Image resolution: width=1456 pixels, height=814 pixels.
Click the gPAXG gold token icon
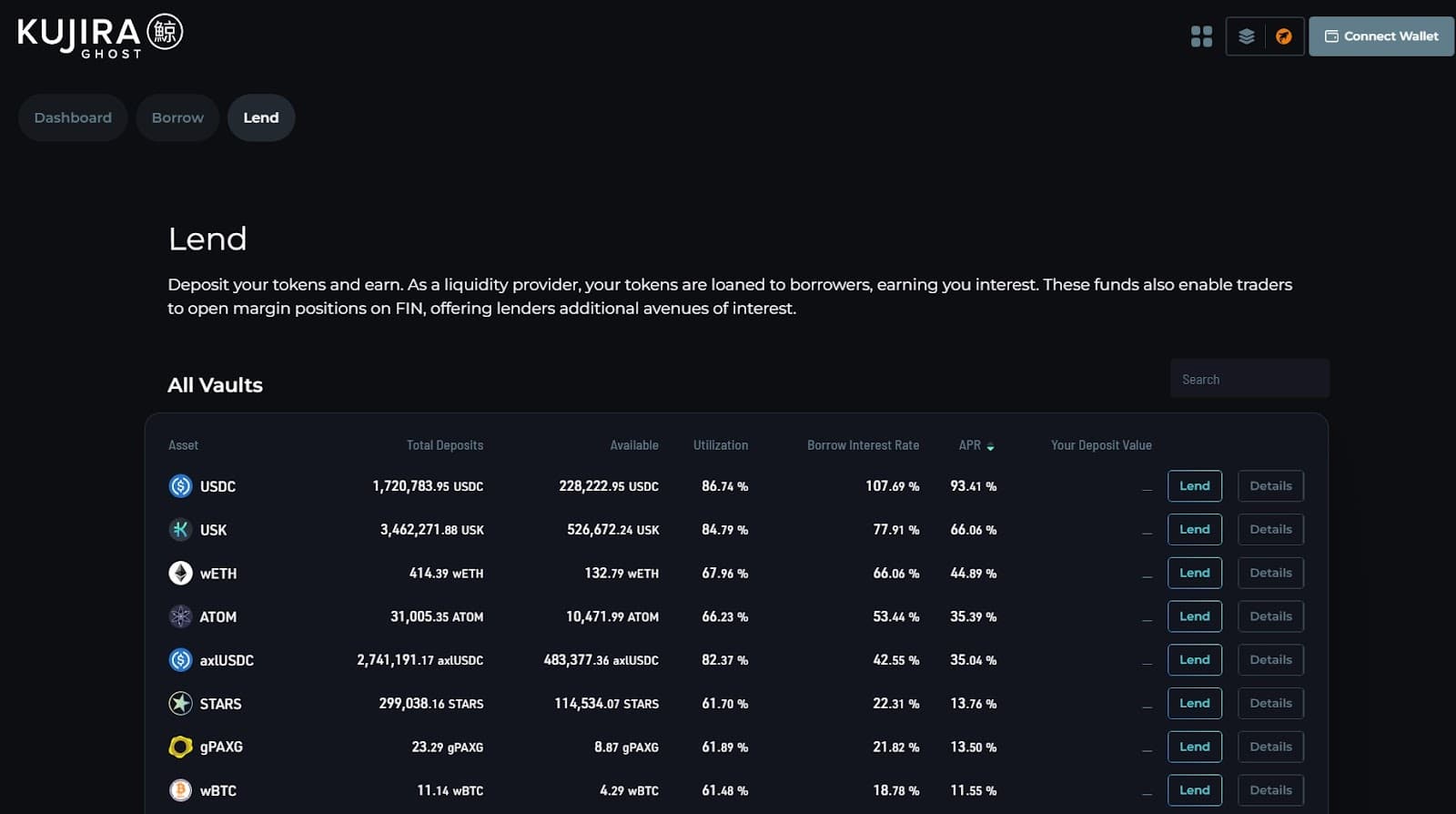180,747
